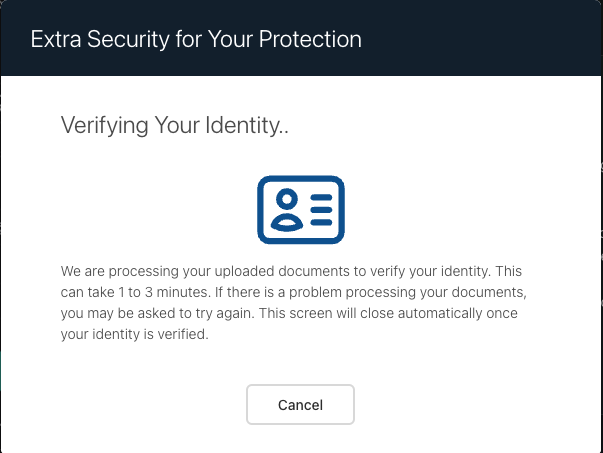This screenshot has width=603, height=453.
Task: Click the 'your identity is verified.' last line
Action: coord(135,335)
